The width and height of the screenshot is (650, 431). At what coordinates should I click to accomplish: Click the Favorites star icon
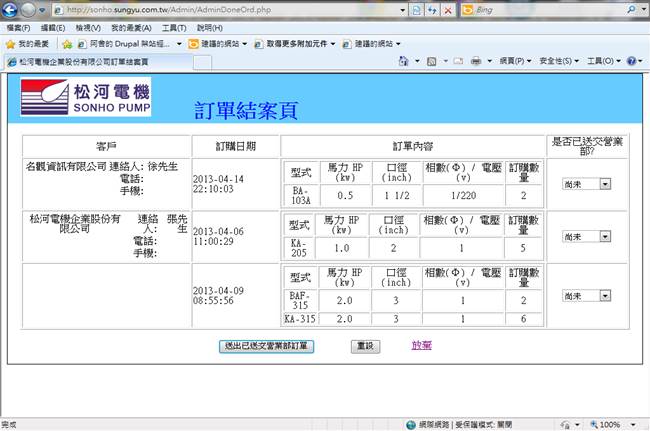coord(10,44)
